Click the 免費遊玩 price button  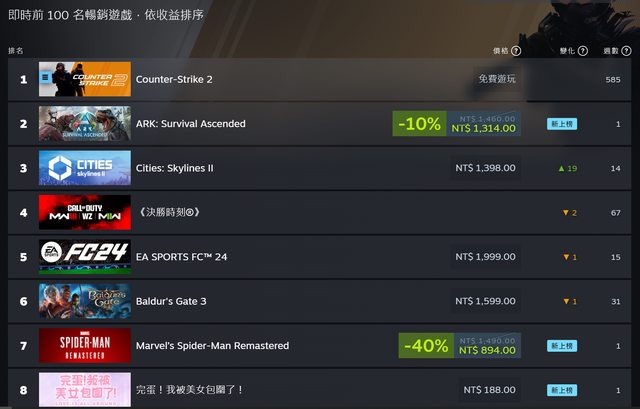pyautogui.click(x=497, y=79)
